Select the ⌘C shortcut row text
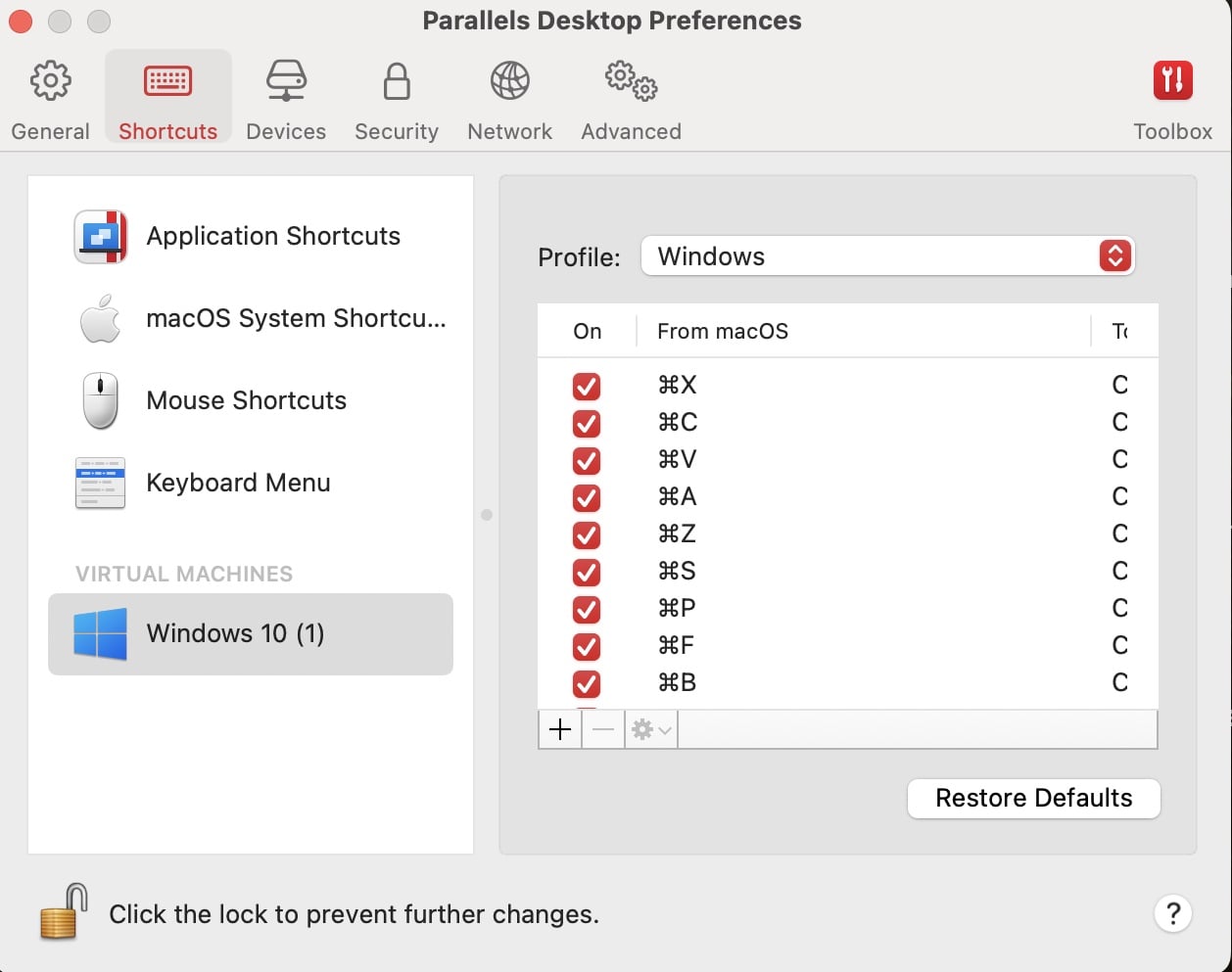Image resolution: width=1232 pixels, height=972 pixels. (678, 422)
